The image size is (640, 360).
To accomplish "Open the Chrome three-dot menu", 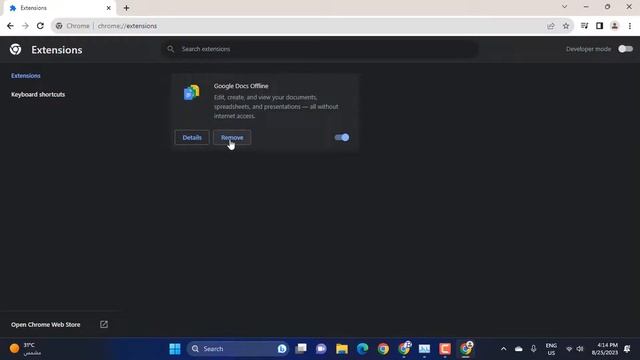I will (x=630, y=26).
